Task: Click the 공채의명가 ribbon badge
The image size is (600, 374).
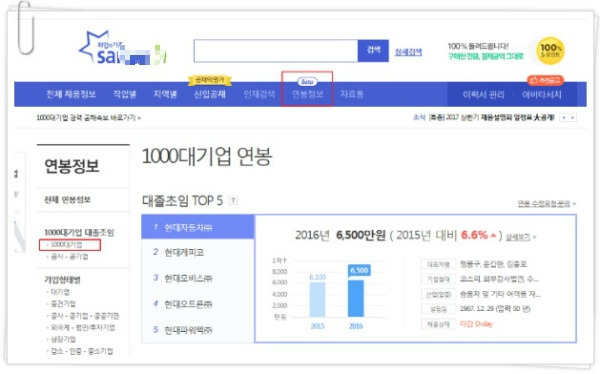Action: coord(209,80)
